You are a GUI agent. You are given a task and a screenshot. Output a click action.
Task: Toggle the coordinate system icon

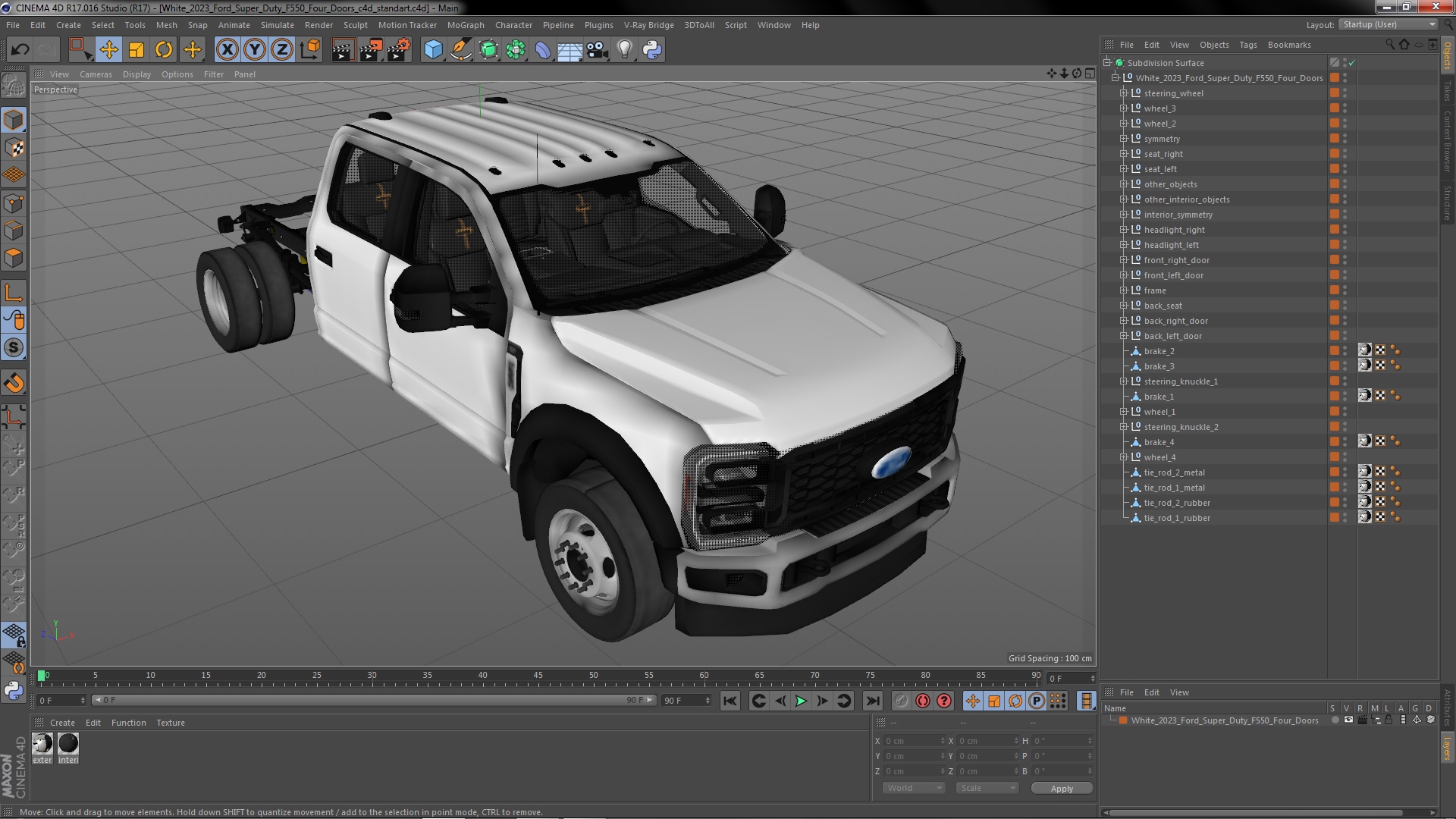point(310,50)
